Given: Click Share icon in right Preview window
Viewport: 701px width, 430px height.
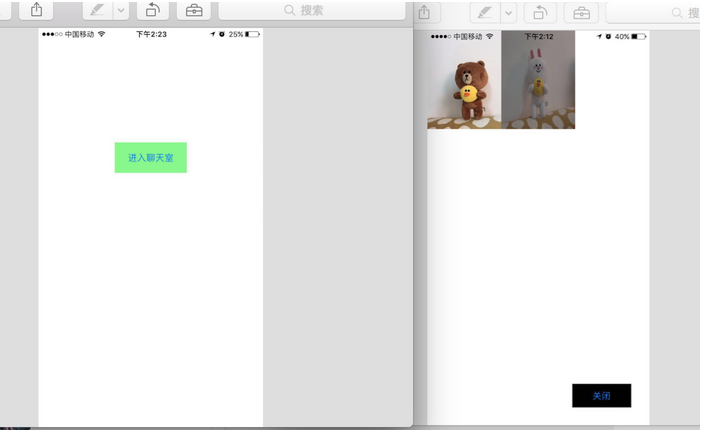Looking at the screenshot, I should 425,13.
